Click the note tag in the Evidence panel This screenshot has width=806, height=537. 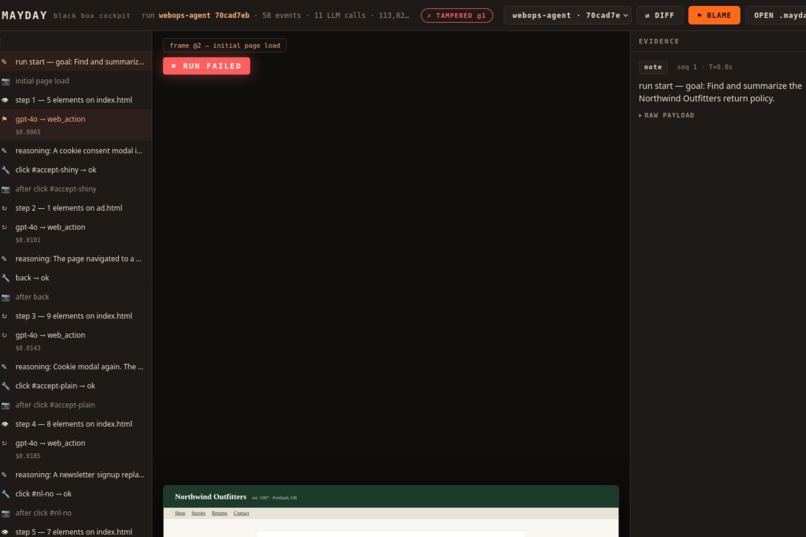pyautogui.click(x=653, y=67)
